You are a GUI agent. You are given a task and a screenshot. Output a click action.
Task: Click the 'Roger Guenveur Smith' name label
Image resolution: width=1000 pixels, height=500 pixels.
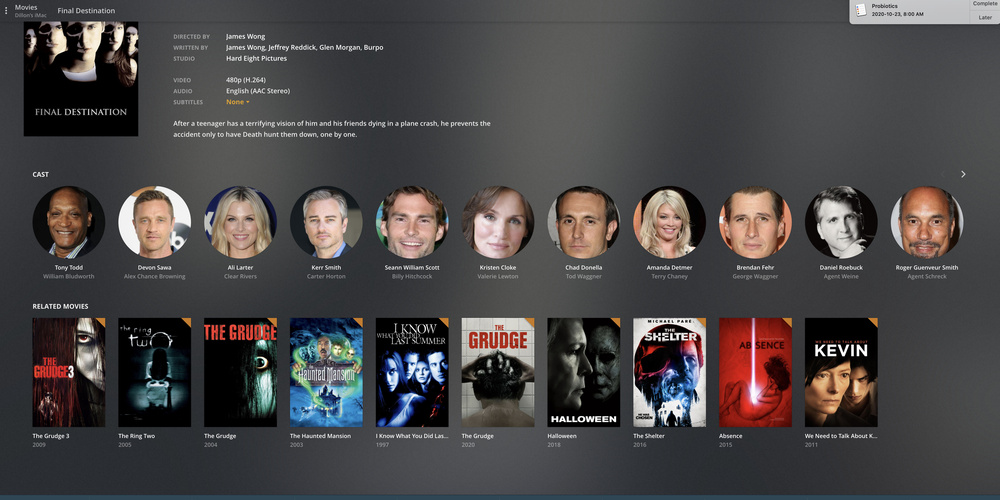[927, 268]
